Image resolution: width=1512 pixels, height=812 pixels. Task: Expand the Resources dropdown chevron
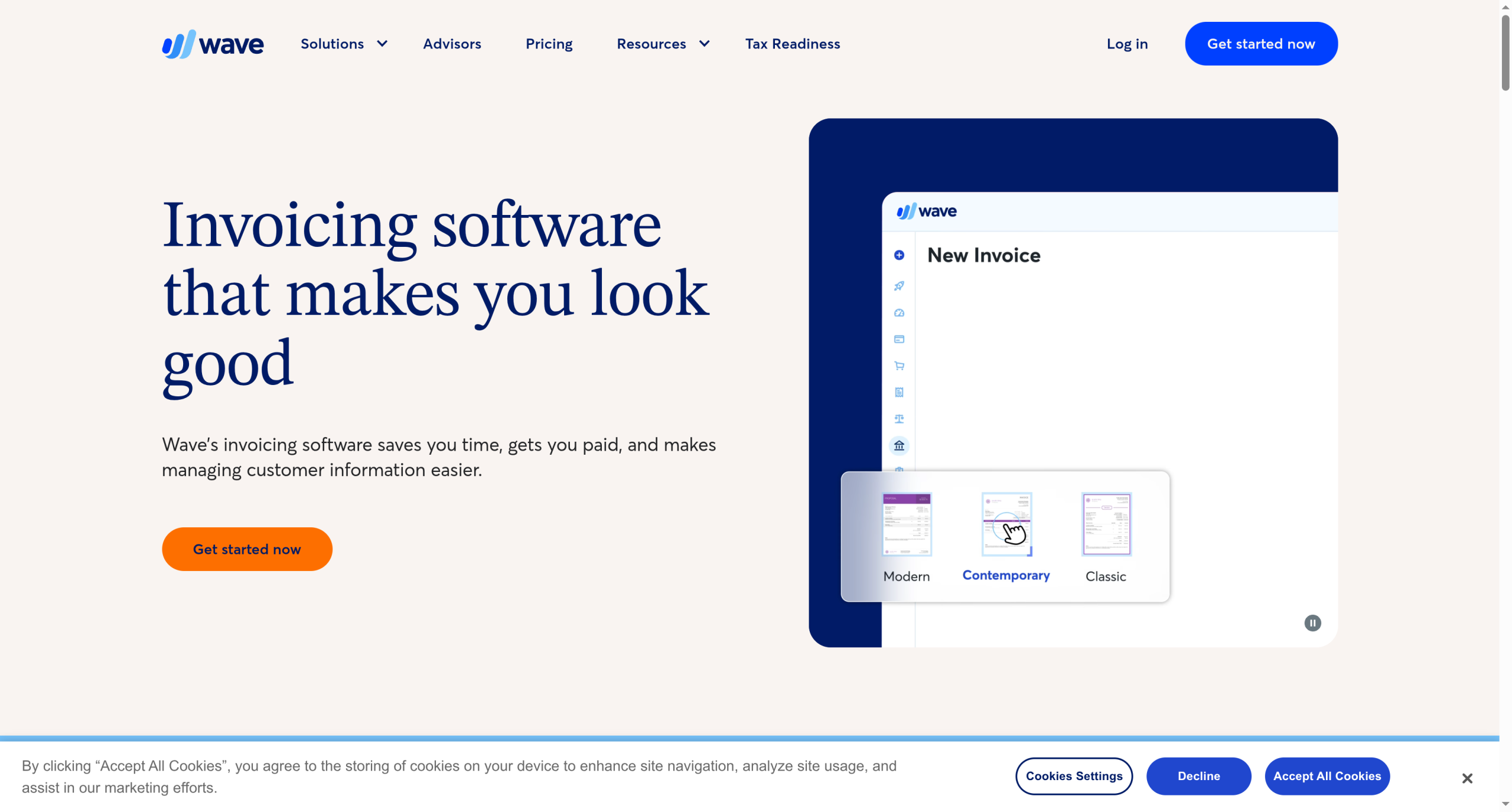(704, 44)
